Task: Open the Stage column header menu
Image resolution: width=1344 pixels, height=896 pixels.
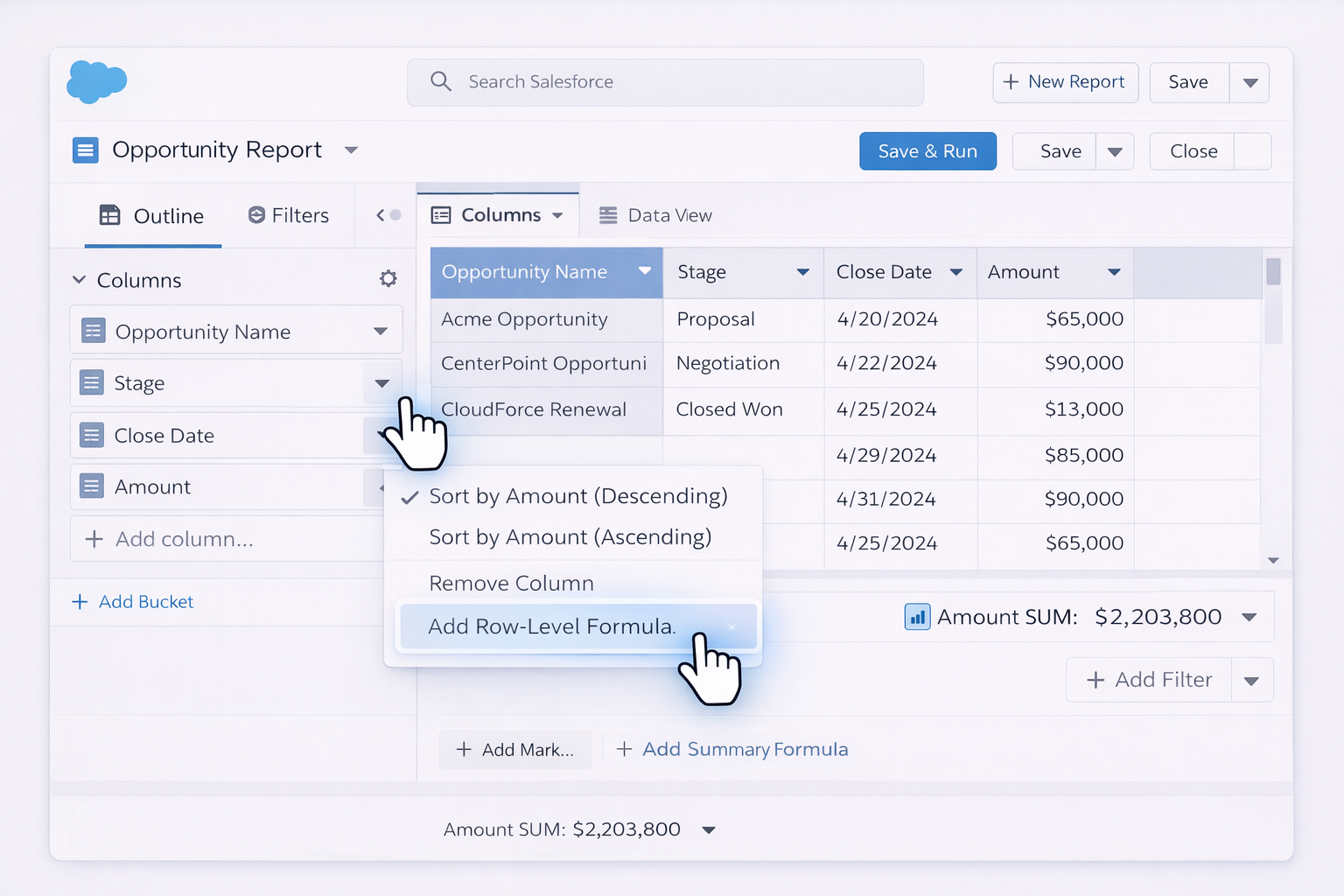Action: pyautogui.click(x=802, y=272)
